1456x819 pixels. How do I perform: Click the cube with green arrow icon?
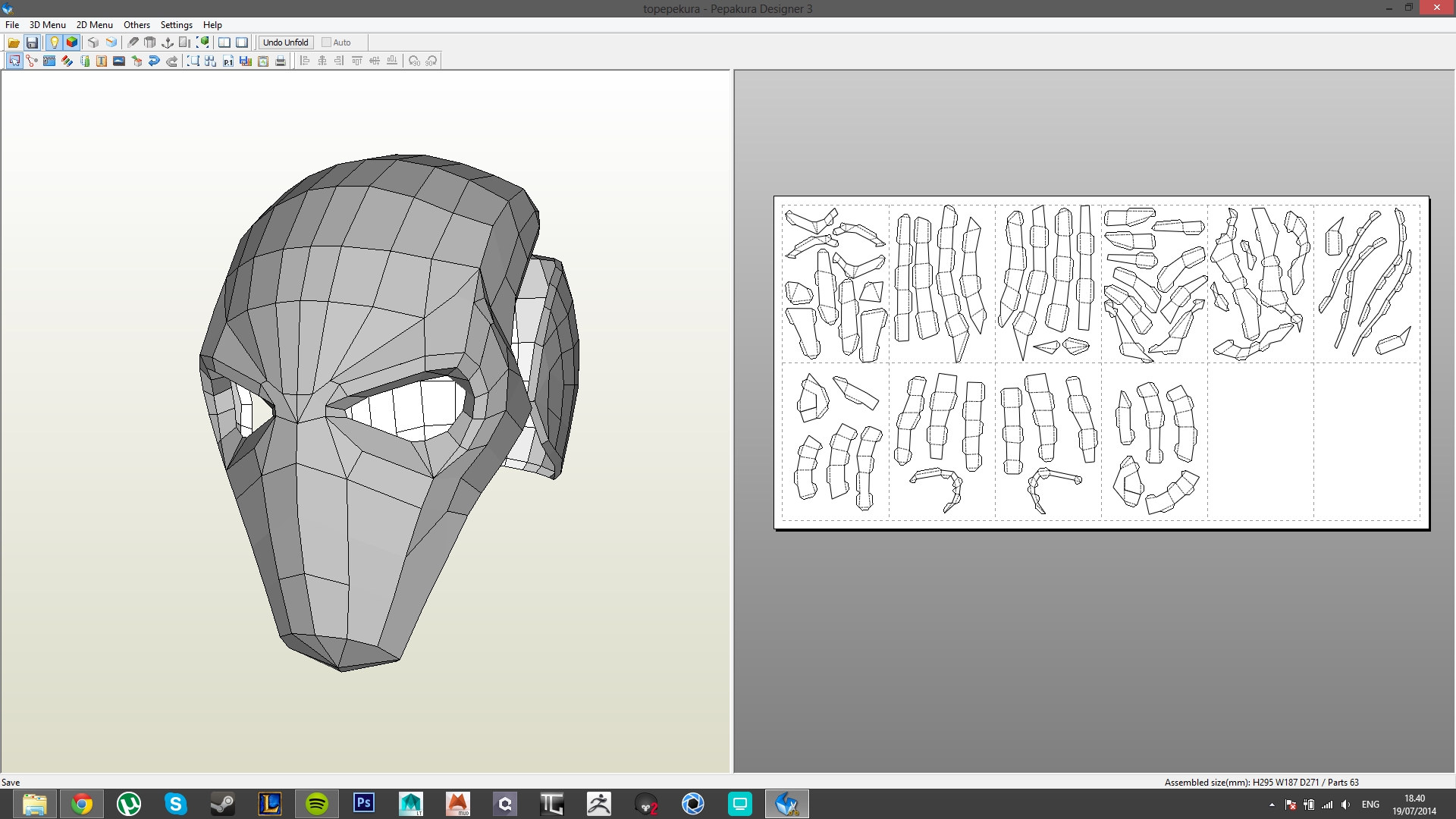pos(136,61)
